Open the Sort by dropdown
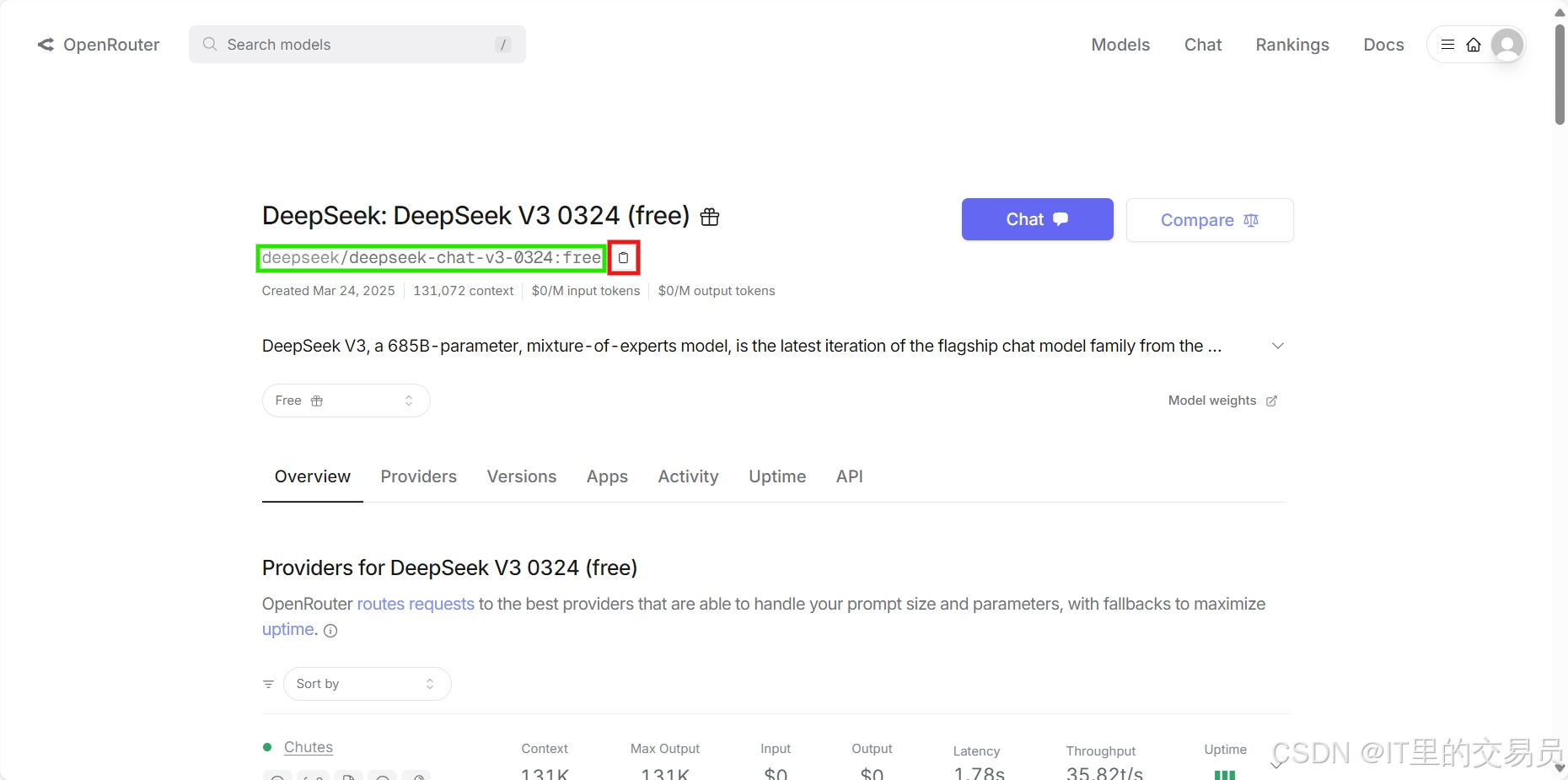 click(368, 684)
